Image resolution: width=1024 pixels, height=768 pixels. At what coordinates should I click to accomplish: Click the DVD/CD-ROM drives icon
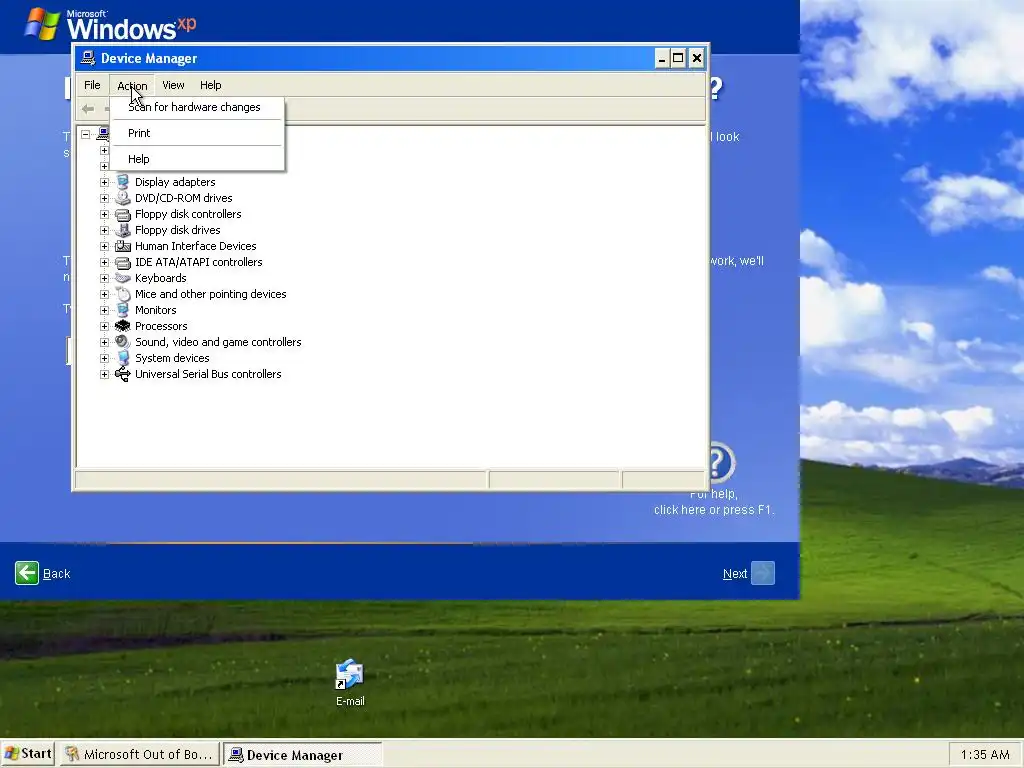[x=123, y=198]
